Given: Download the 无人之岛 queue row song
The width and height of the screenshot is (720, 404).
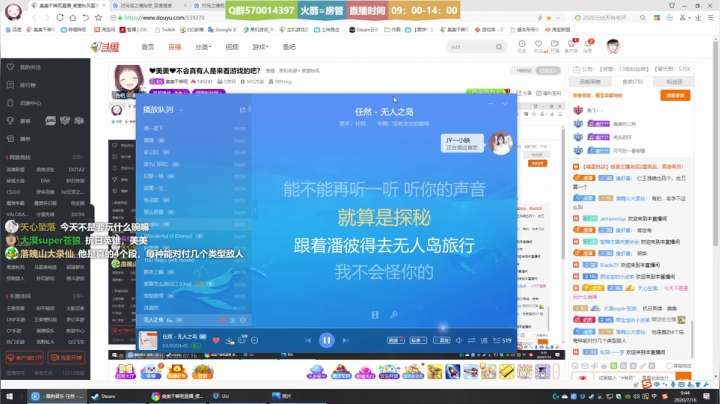Looking at the screenshot, I should (x=233, y=320).
